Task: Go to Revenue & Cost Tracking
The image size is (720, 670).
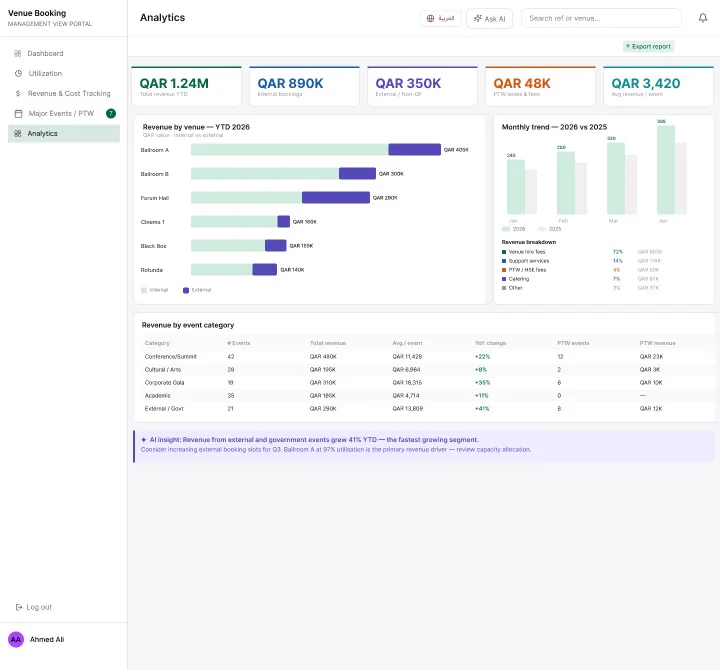Action: tap(64, 93)
